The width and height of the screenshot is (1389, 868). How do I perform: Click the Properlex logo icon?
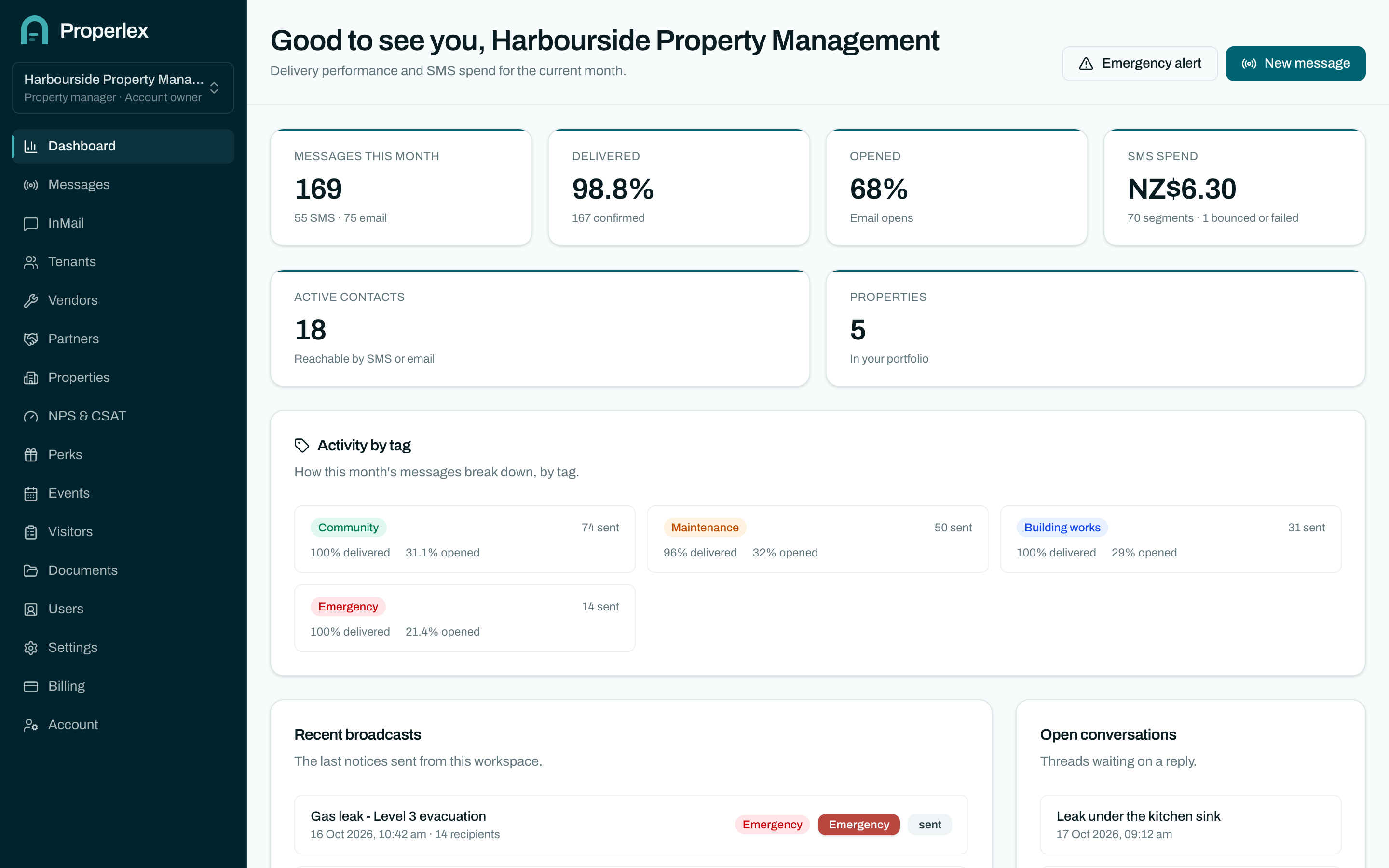pyautogui.click(x=34, y=30)
